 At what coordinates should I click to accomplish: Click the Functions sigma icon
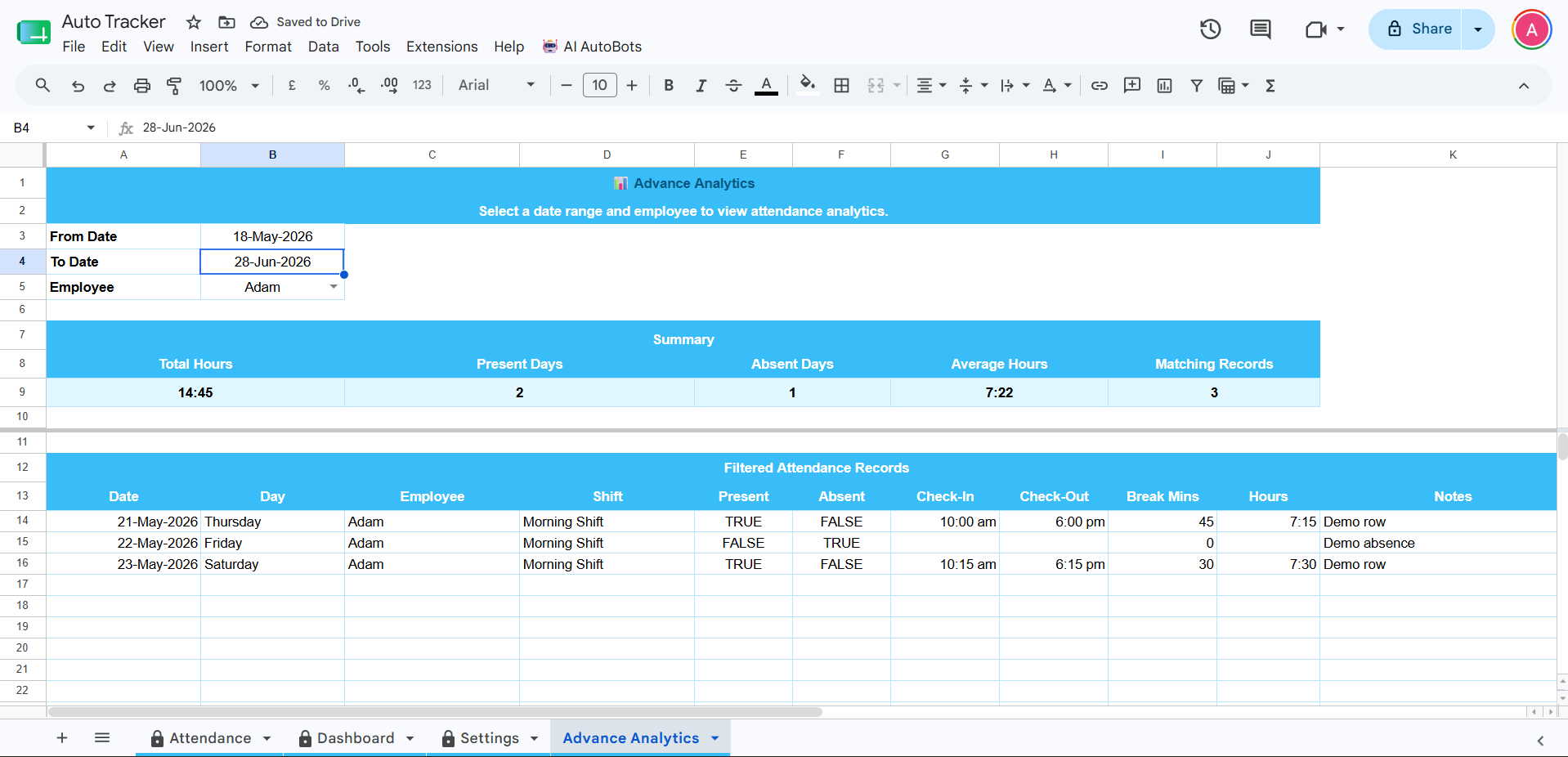tap(1270, 85)
